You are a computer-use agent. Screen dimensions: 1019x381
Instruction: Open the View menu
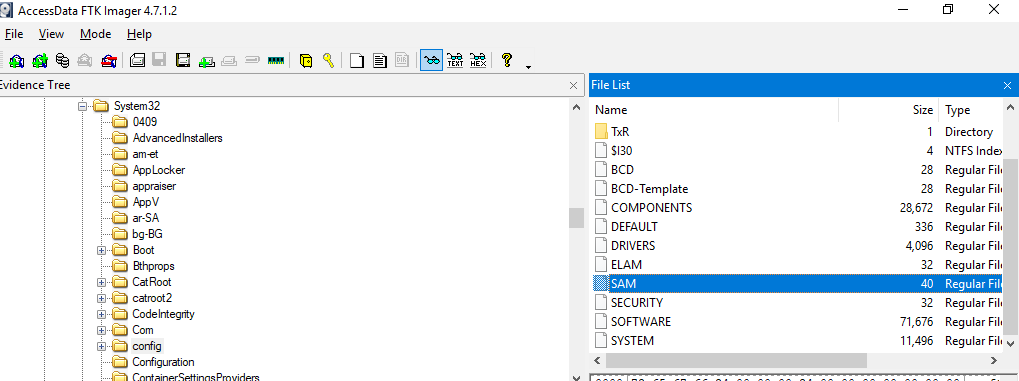point(51,34)
